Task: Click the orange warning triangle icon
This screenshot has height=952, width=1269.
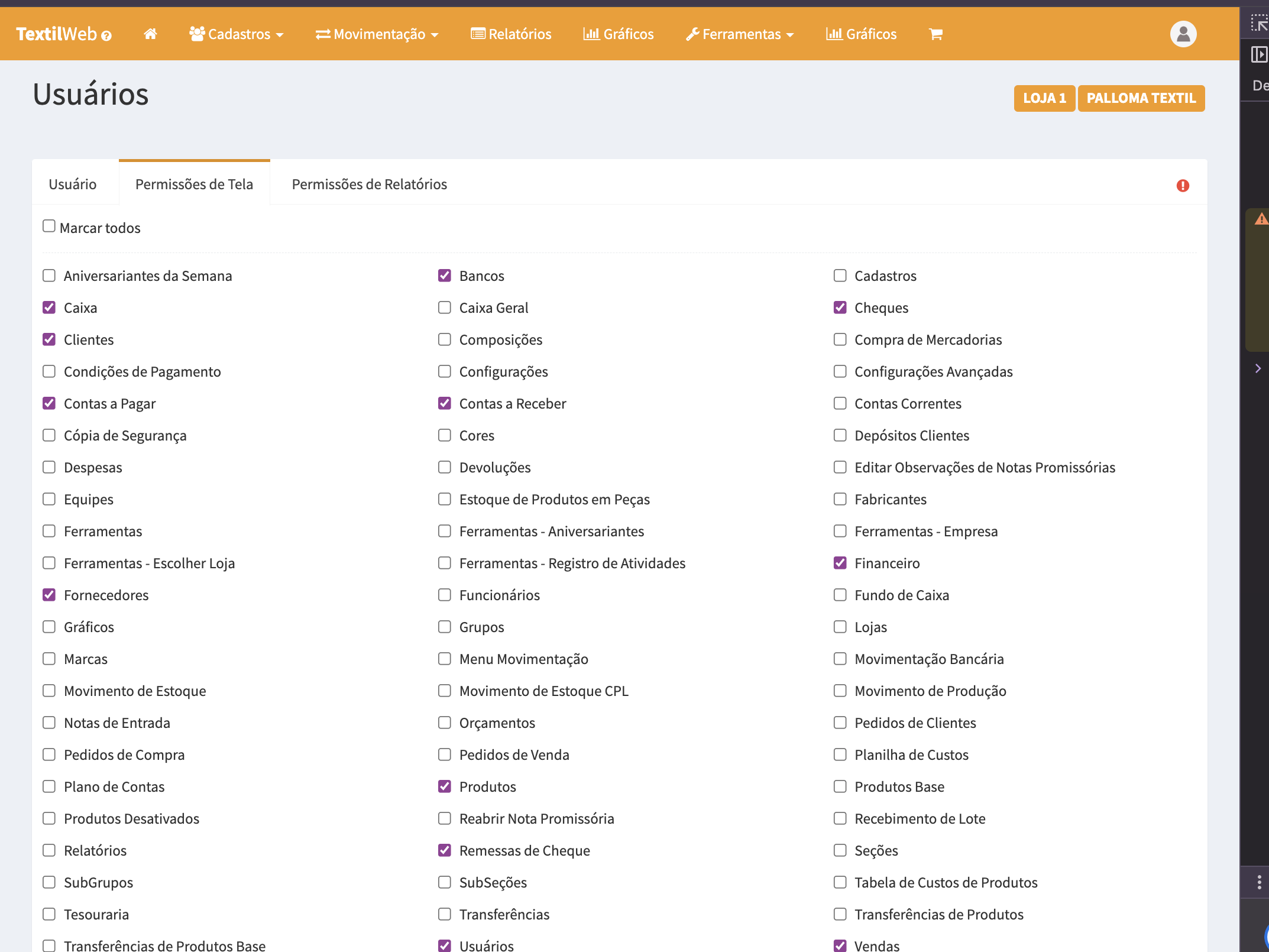Action: [x=1261, y=219]
